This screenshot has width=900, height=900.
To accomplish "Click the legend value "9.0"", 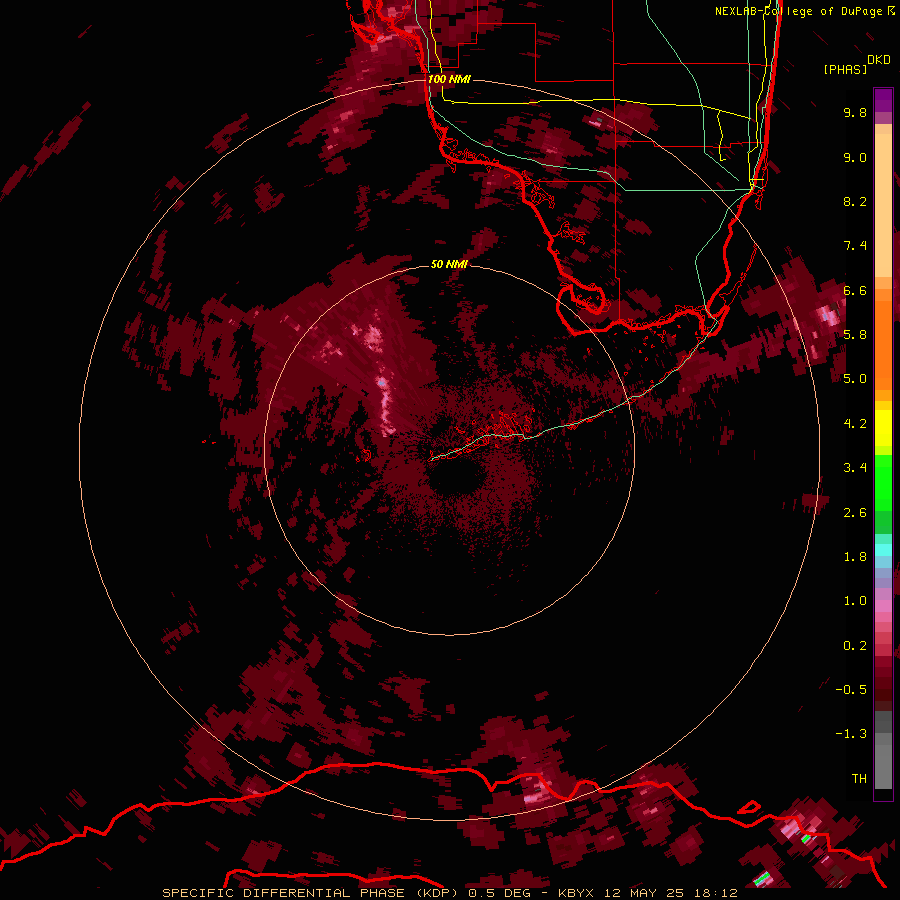I will [855, 157].
